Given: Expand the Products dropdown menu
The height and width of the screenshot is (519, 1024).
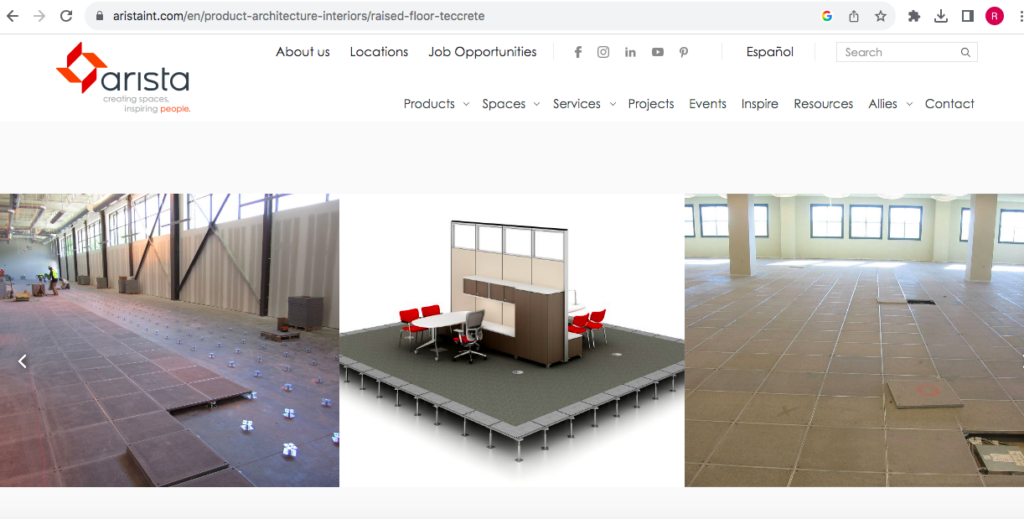Looking at the screenshot, I should [x=436, y=104].
